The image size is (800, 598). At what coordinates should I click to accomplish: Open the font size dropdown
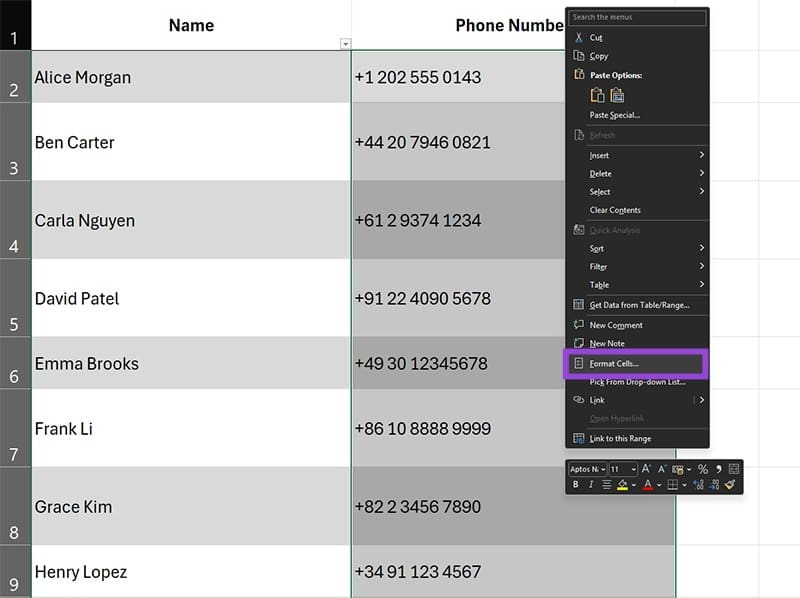click(634, 468)
